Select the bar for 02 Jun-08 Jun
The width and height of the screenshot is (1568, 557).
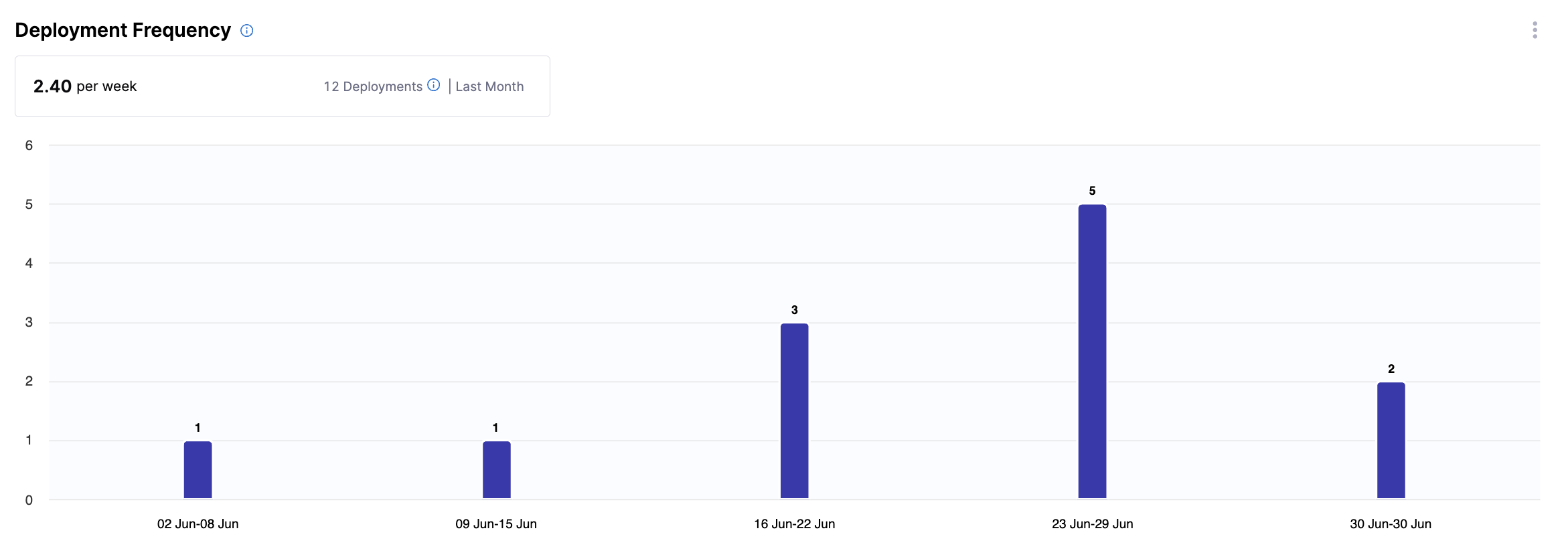[x=198, y=469]
